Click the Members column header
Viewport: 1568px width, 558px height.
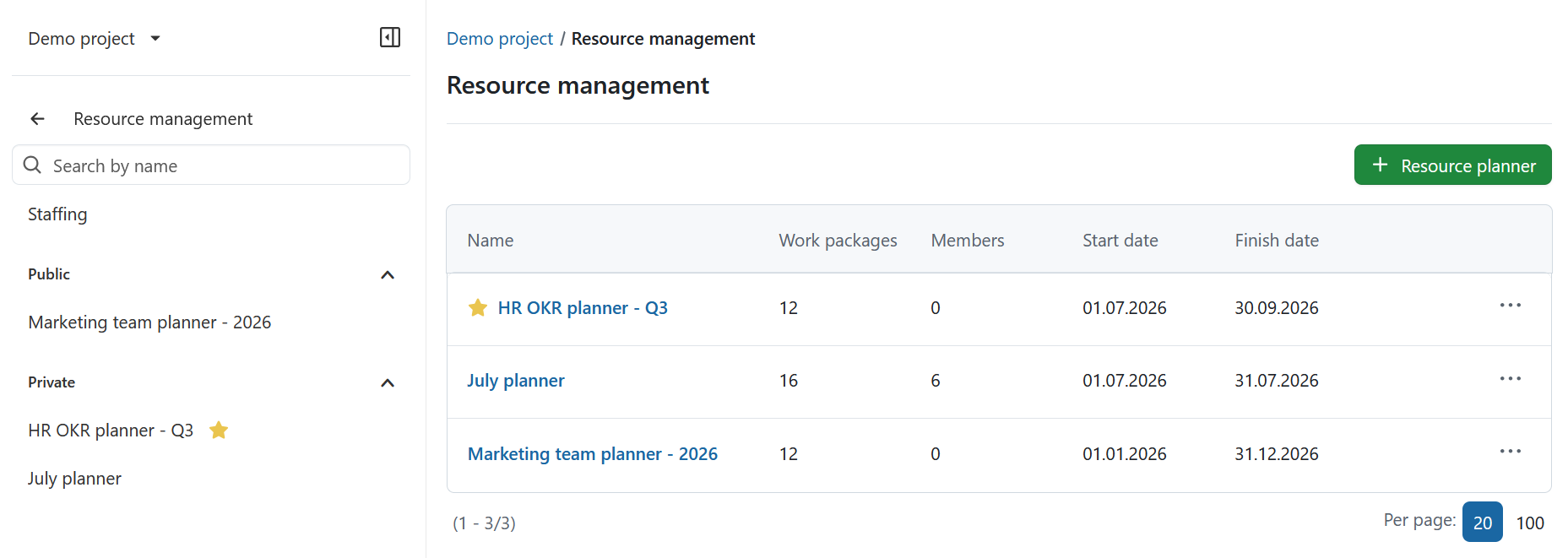click(x=968, y=241)
